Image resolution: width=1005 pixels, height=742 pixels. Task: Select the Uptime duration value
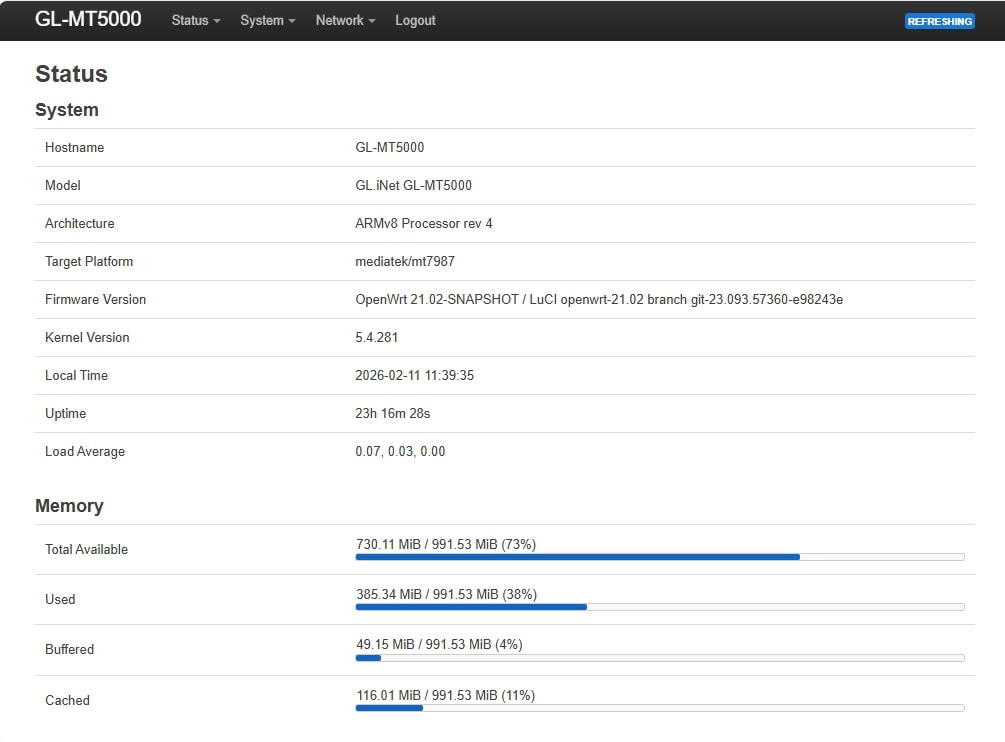(392, 413)
